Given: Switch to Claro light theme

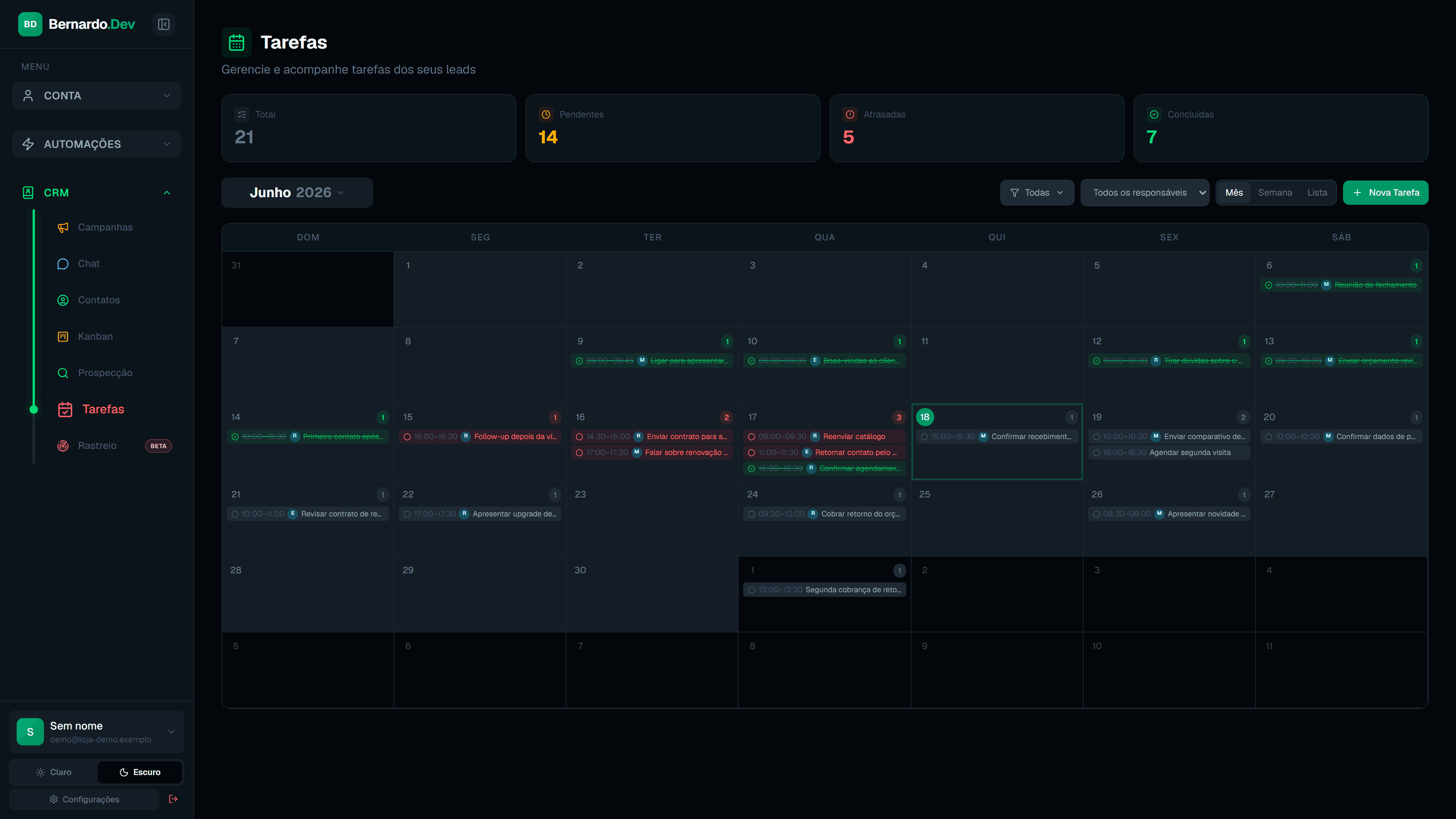Looking at the screenshot, I should [x=54, y=772].
